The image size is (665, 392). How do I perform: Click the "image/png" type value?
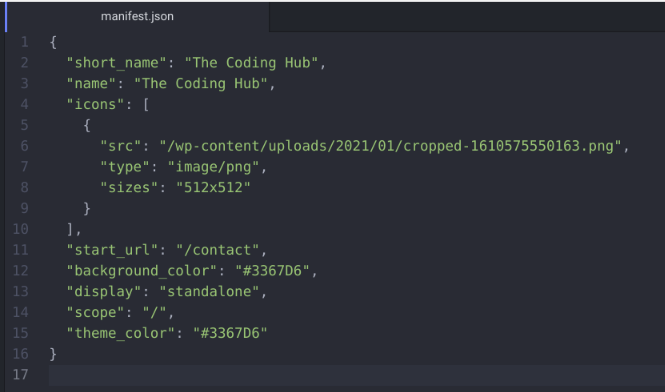pyautogui.click(x=213, y=167)
